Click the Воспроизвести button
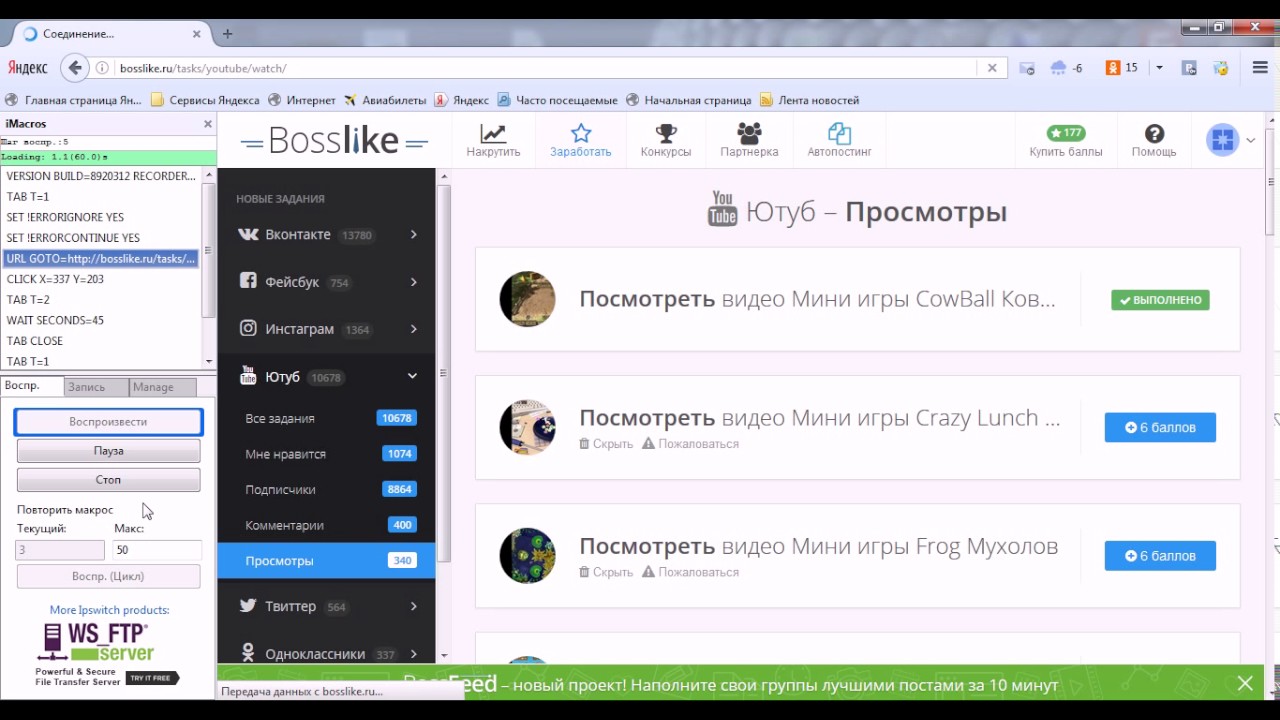The height and width of the screenshot is (720, 1280). (108, 422)
